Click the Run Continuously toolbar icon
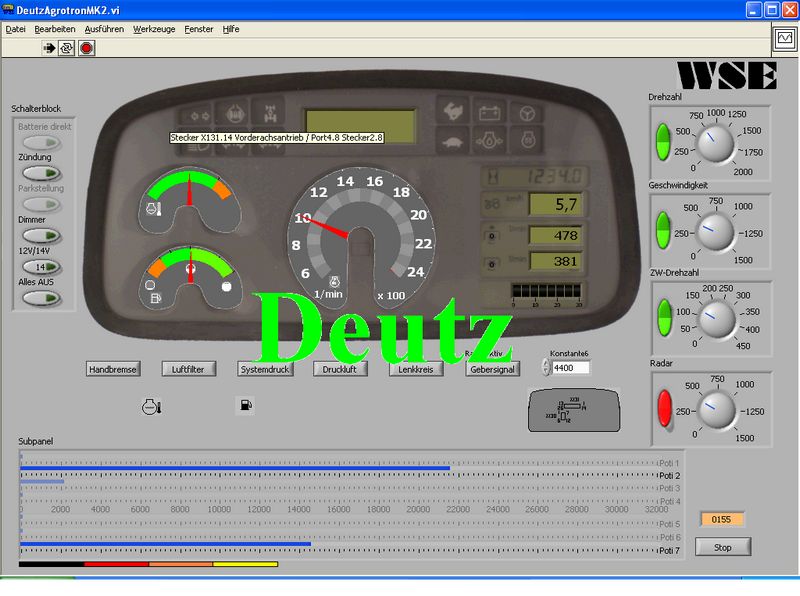This screenshot has height=596, width=800. [x=66, y=48]
